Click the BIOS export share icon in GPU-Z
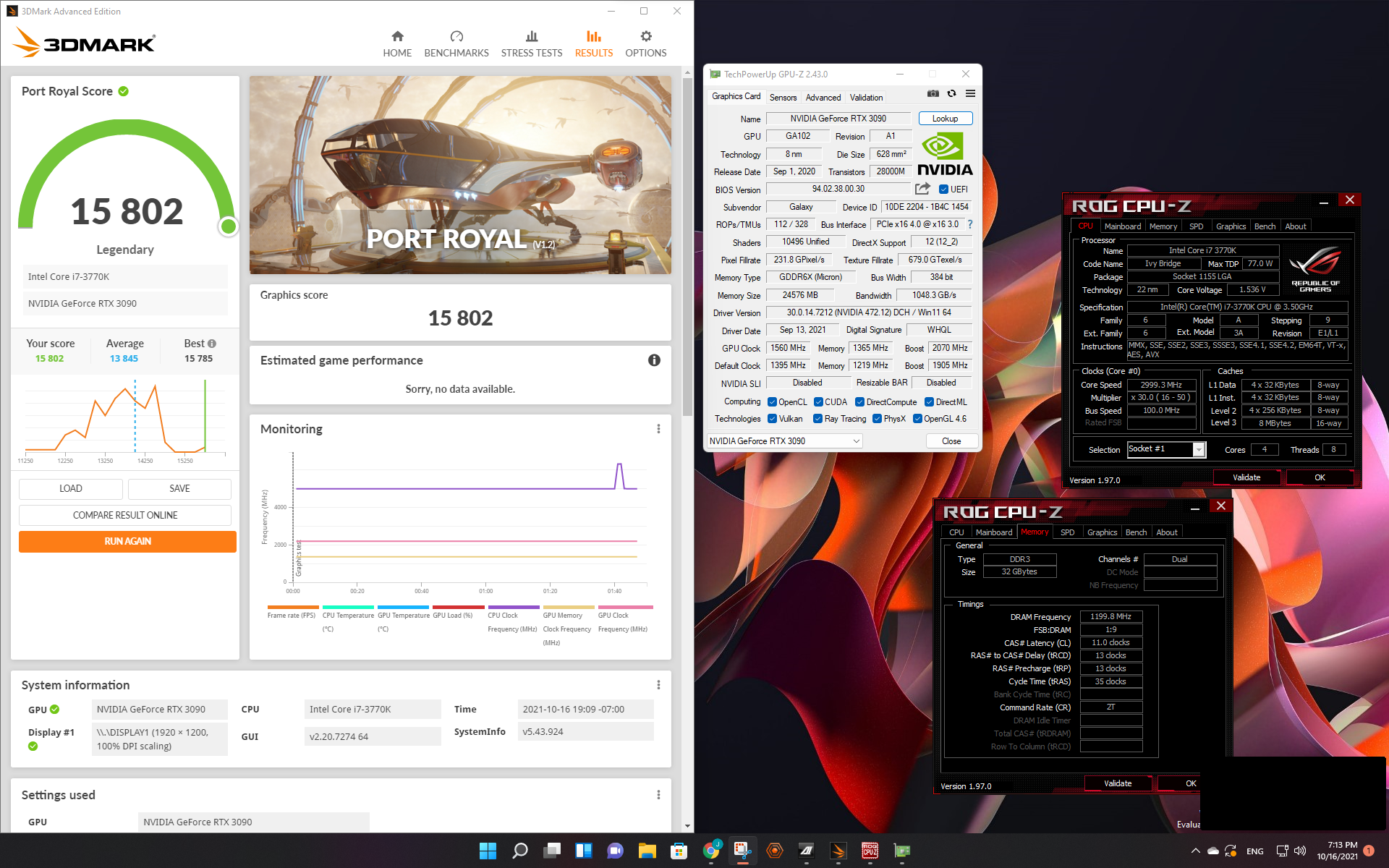 pyautogui.click(x=922, y=189)
